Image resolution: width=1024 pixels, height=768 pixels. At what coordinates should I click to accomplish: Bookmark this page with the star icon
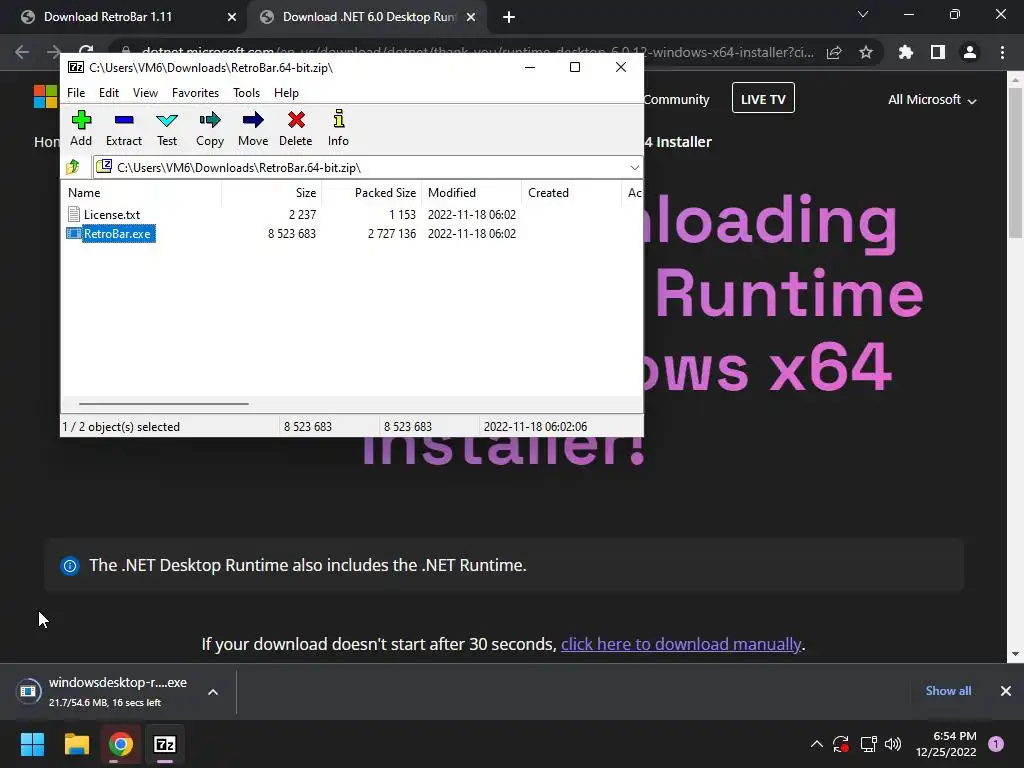click(866, 52)
